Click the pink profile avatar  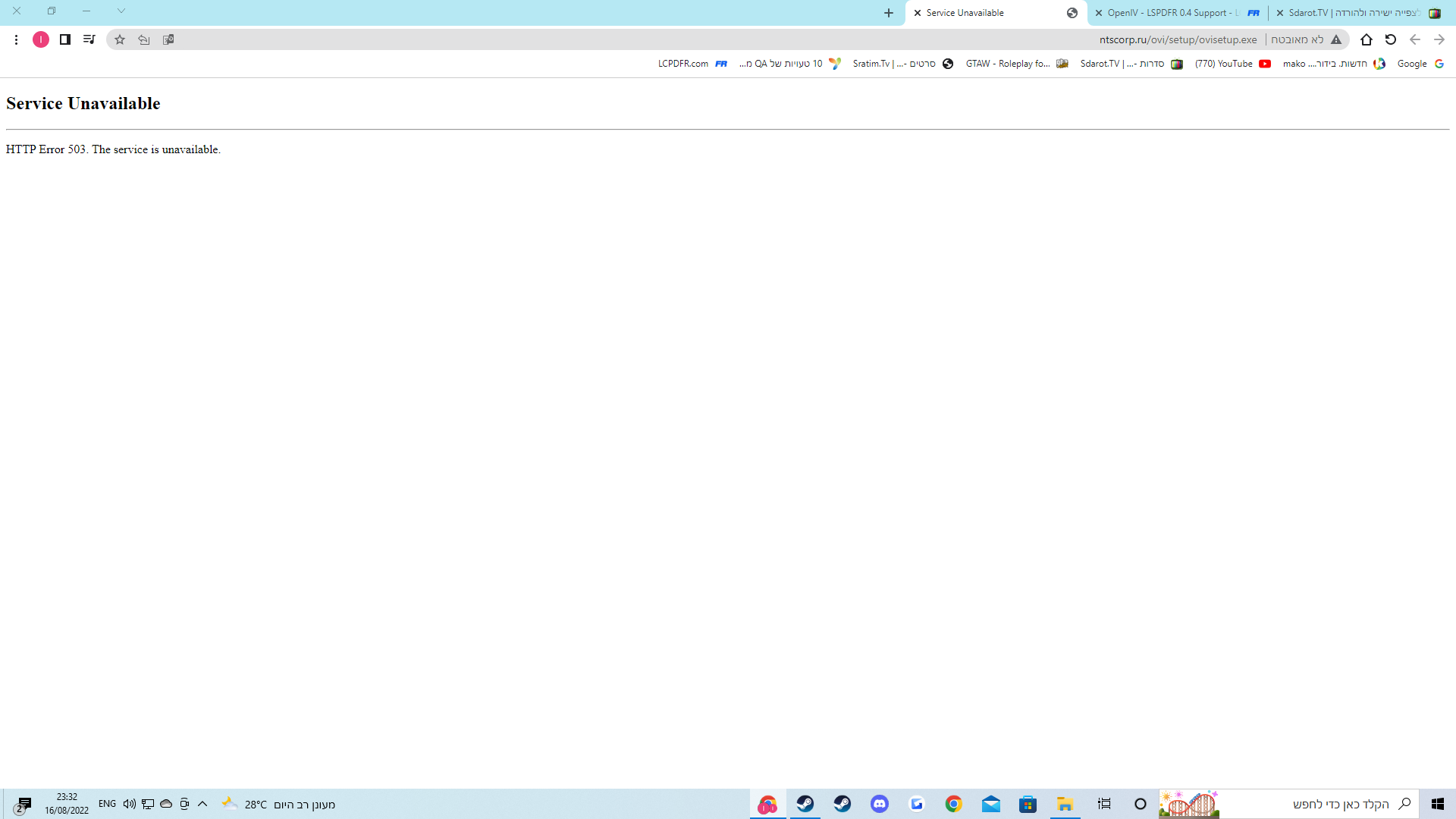pyautogui.click(x=41, y=39)
